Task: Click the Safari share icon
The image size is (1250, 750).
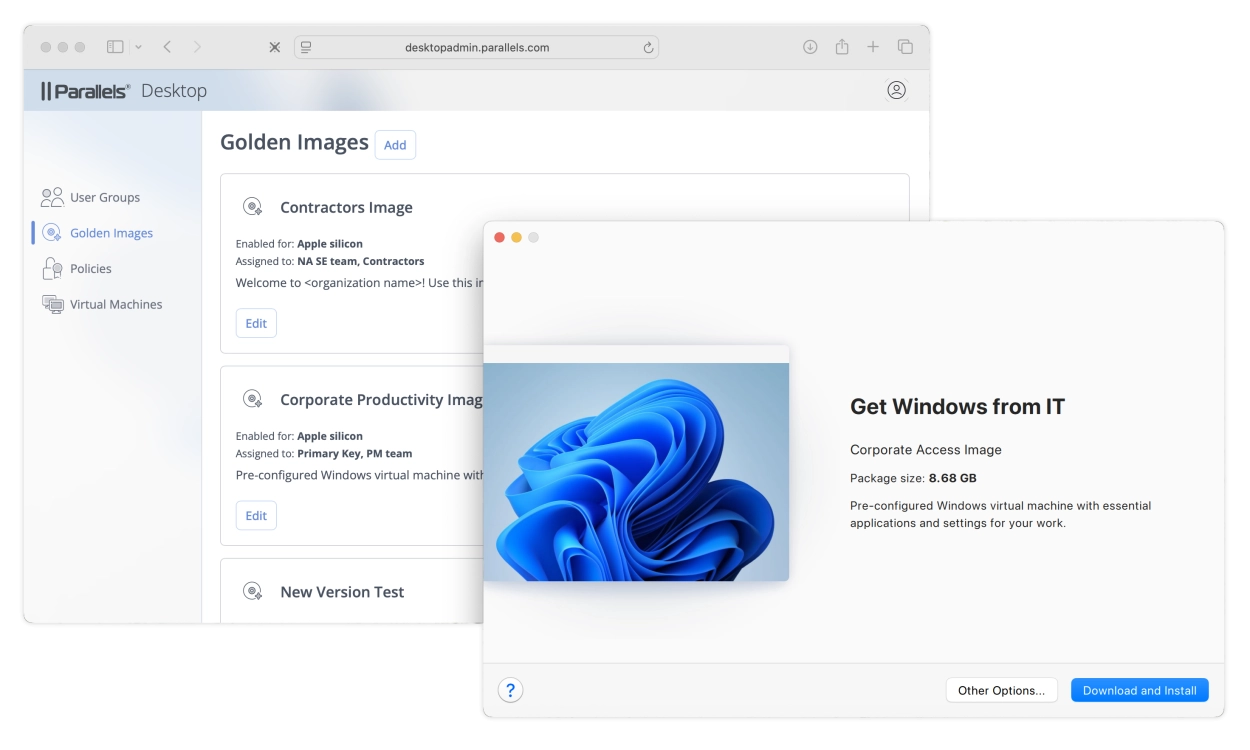Action: [841, 47]
